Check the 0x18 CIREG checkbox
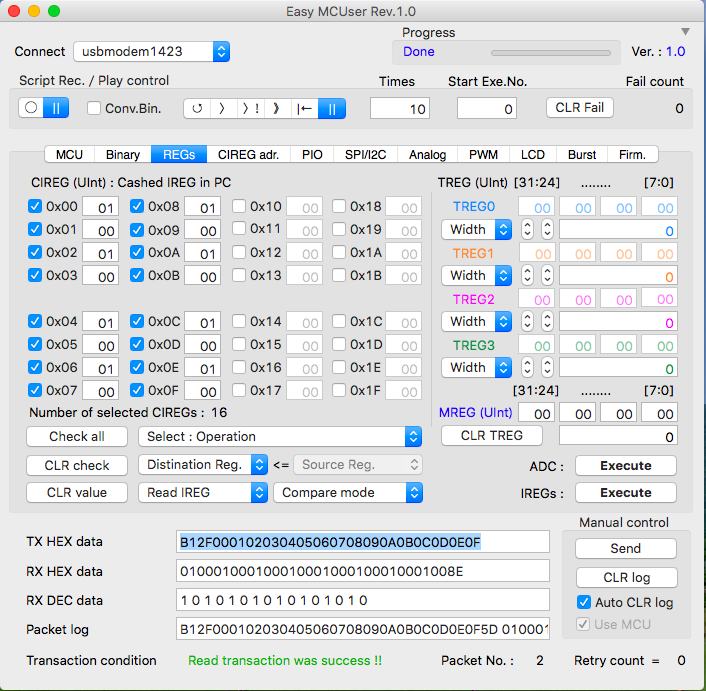Viewport: 706px width, 691px height. point(339,206)
